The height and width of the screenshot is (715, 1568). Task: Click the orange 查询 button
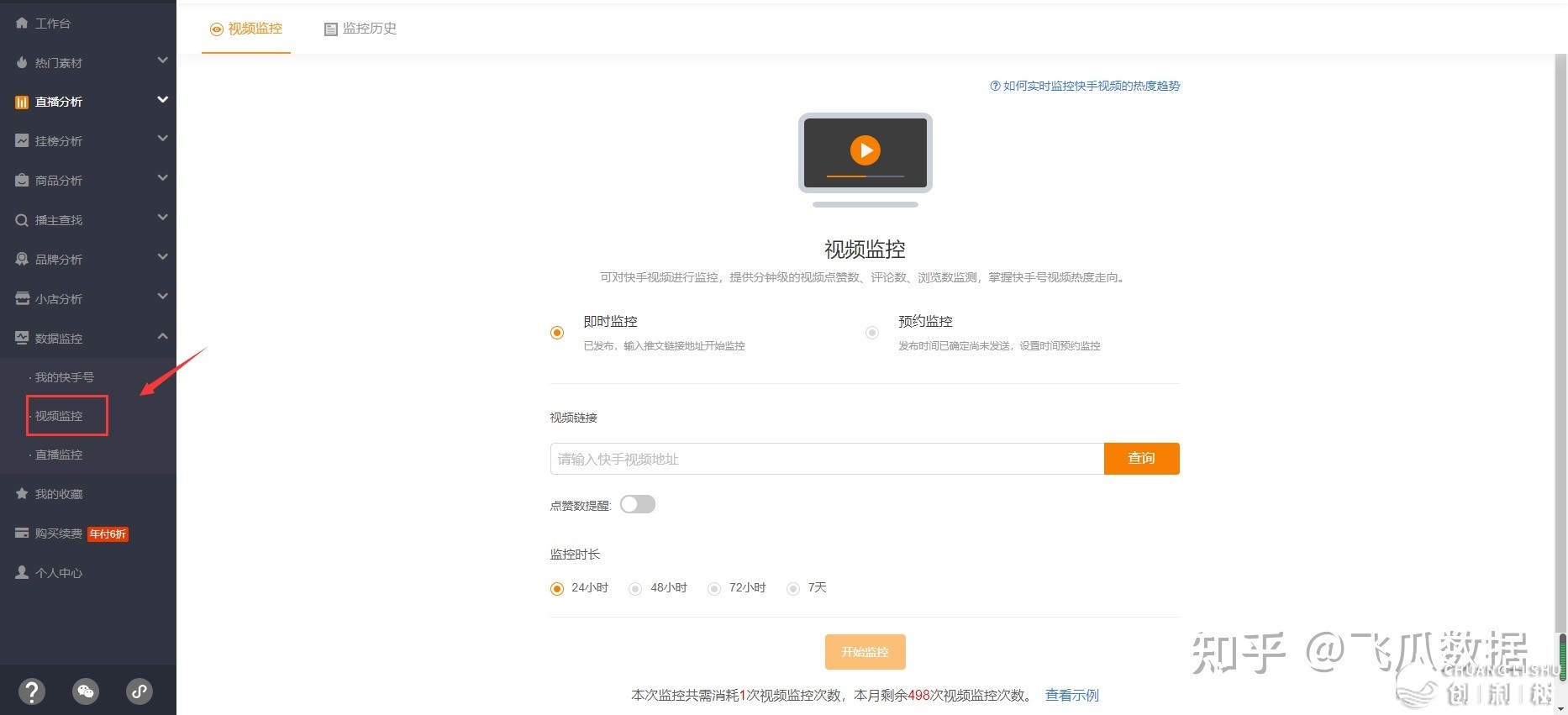1142,459
